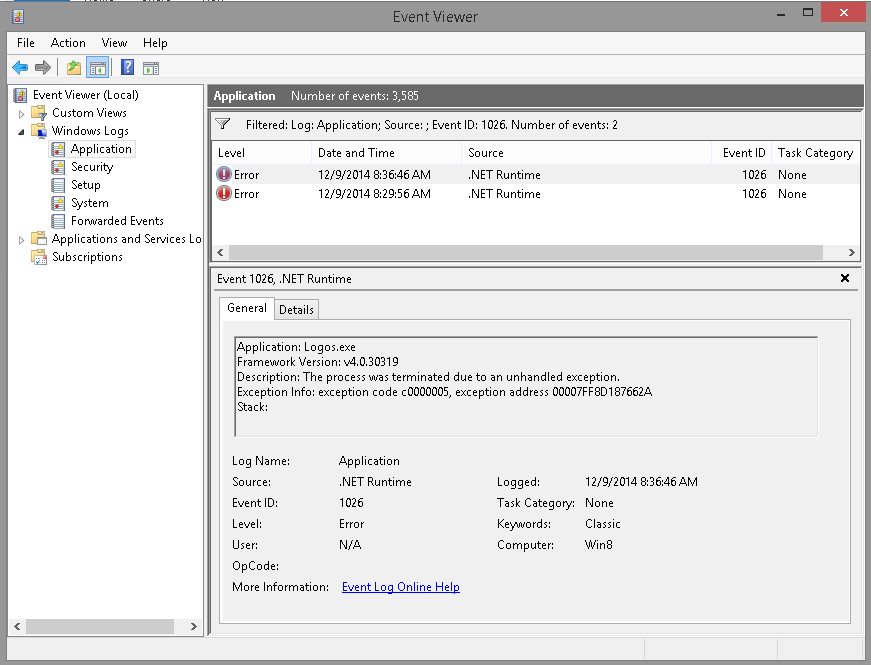Toggle the Show/Hide Console Tree toolbar icon
Image resolution: width=871 pixels, height=665 pixels.
[97, 68]
